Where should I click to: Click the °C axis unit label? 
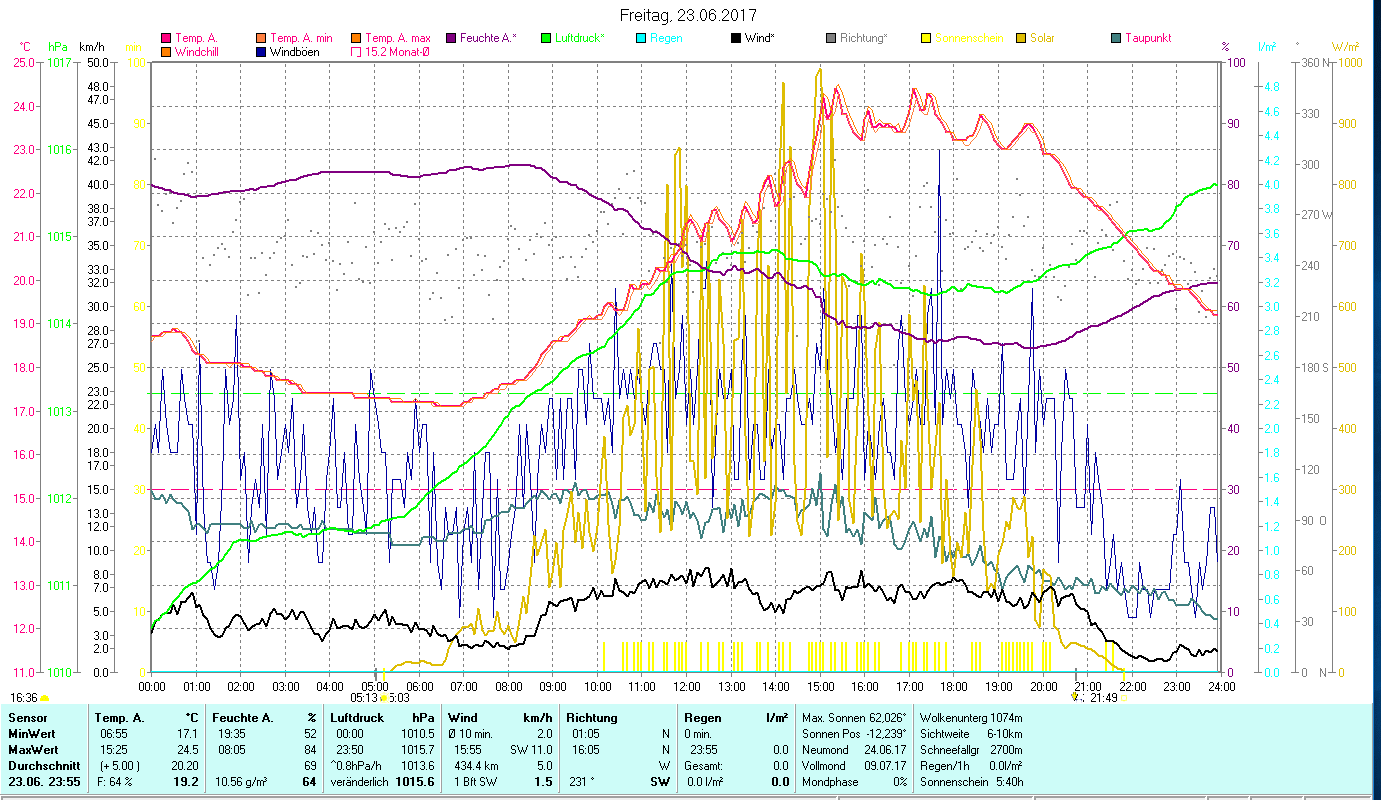(25, 47)
